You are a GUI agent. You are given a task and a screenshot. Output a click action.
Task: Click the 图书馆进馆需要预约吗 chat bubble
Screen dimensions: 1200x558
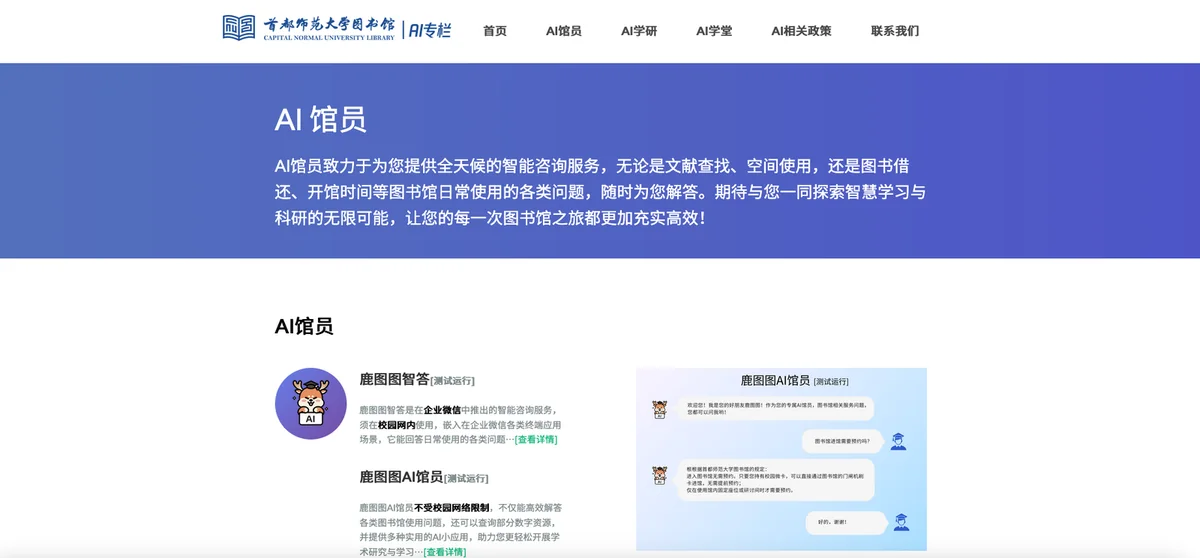pos(842,440)
